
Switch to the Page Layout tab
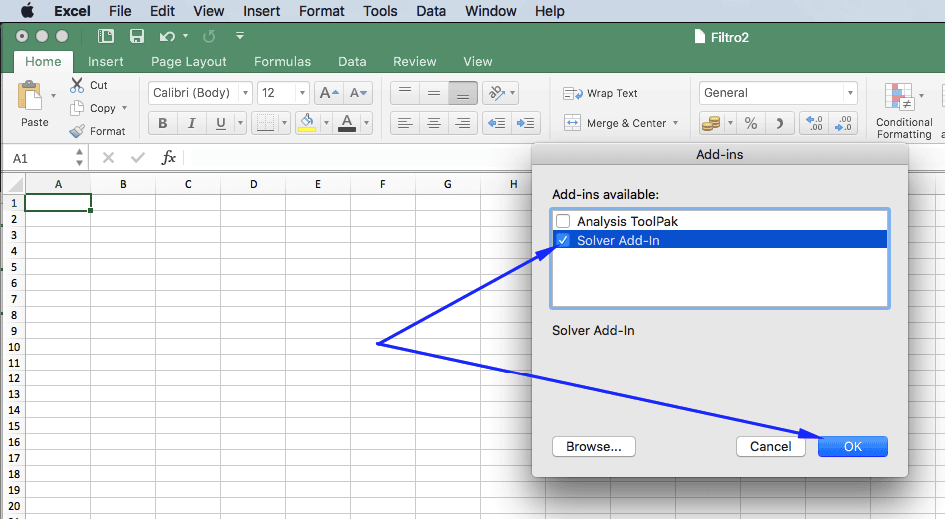[x=189, y=61]
